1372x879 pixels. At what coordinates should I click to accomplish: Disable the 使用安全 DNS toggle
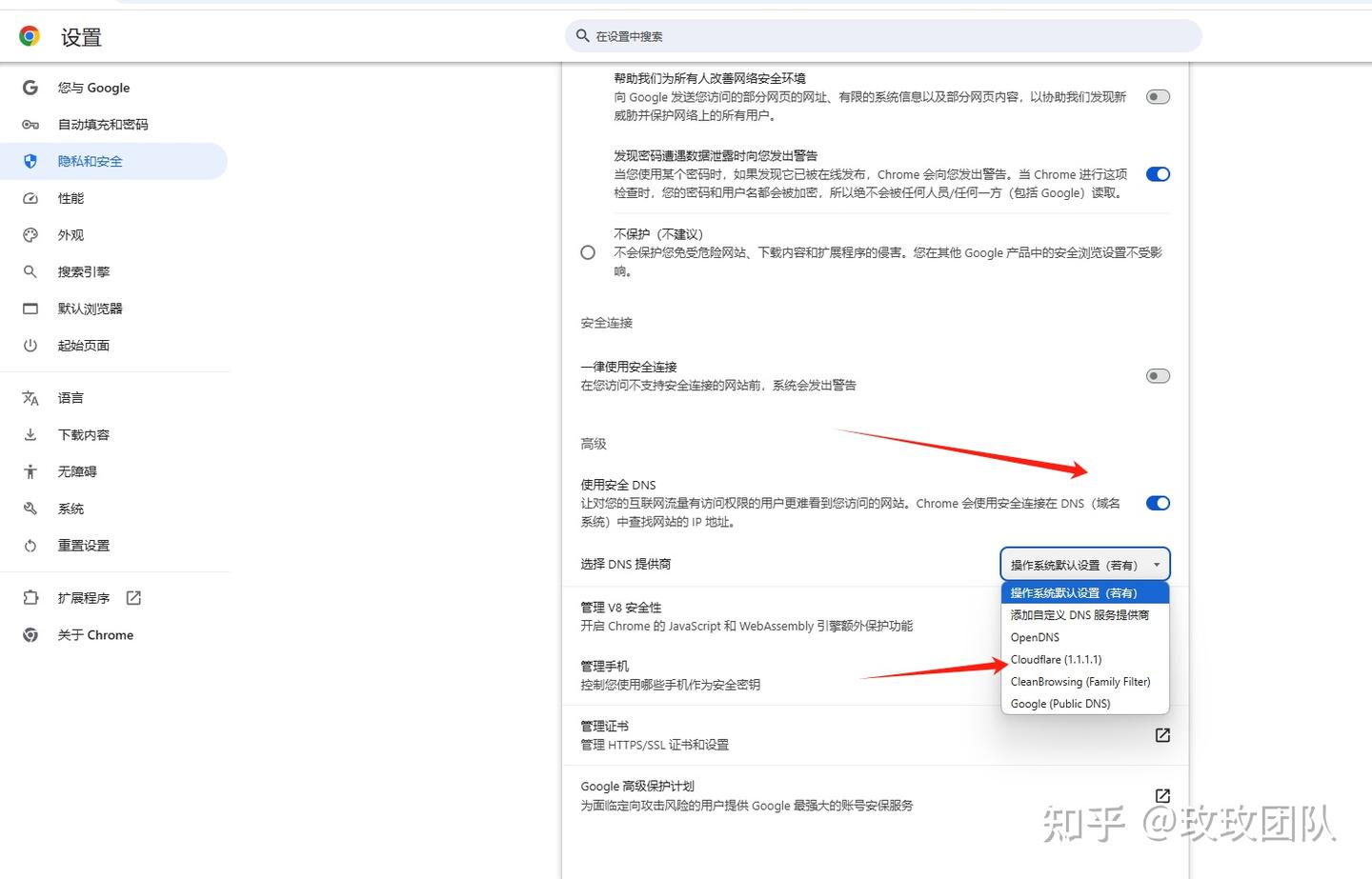(x=1157, y=503)
